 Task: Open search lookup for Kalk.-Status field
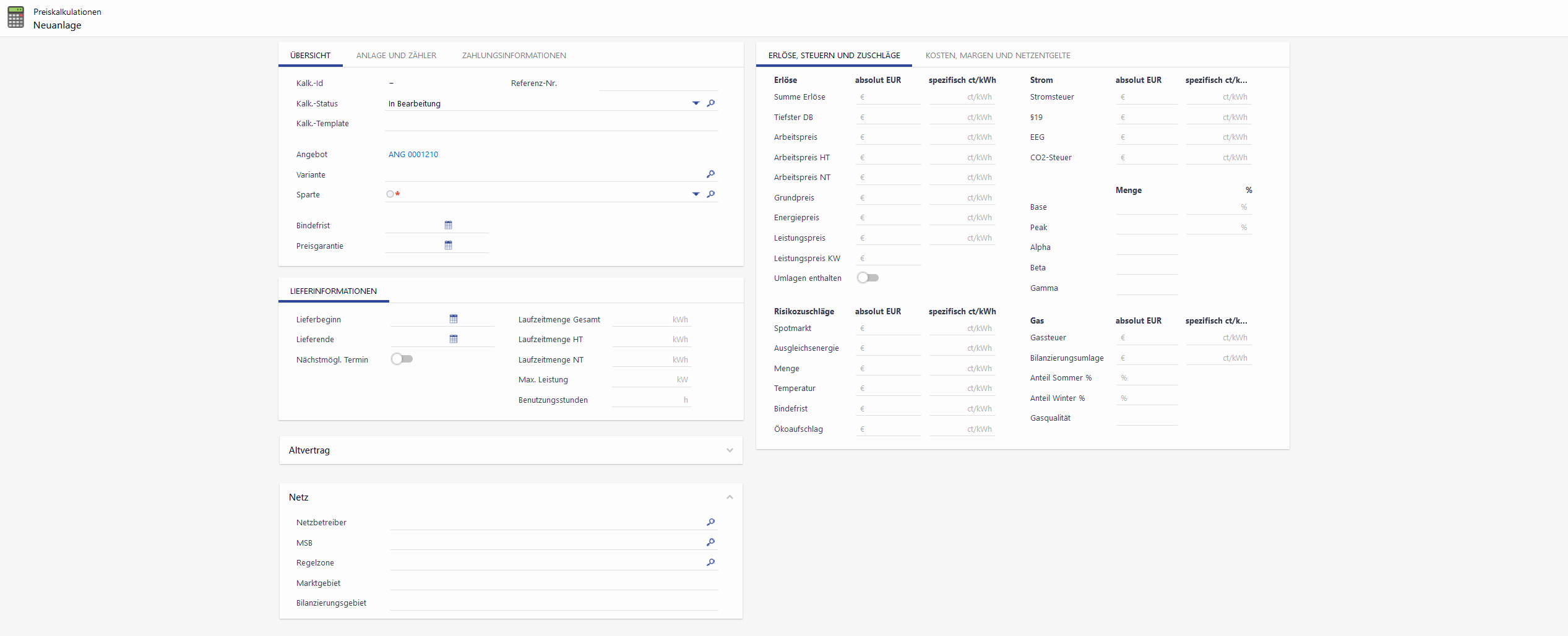pyautogui.click(x=711, y=103)
